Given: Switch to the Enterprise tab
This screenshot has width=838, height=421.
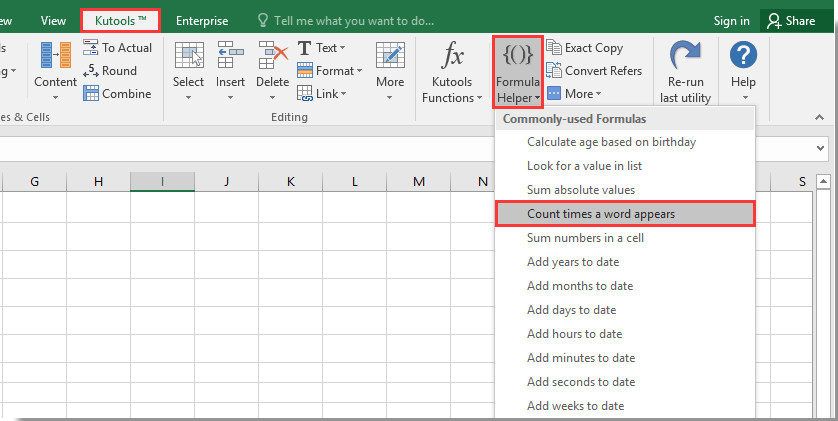Looking at the screenshot, I should coord(202,21).
